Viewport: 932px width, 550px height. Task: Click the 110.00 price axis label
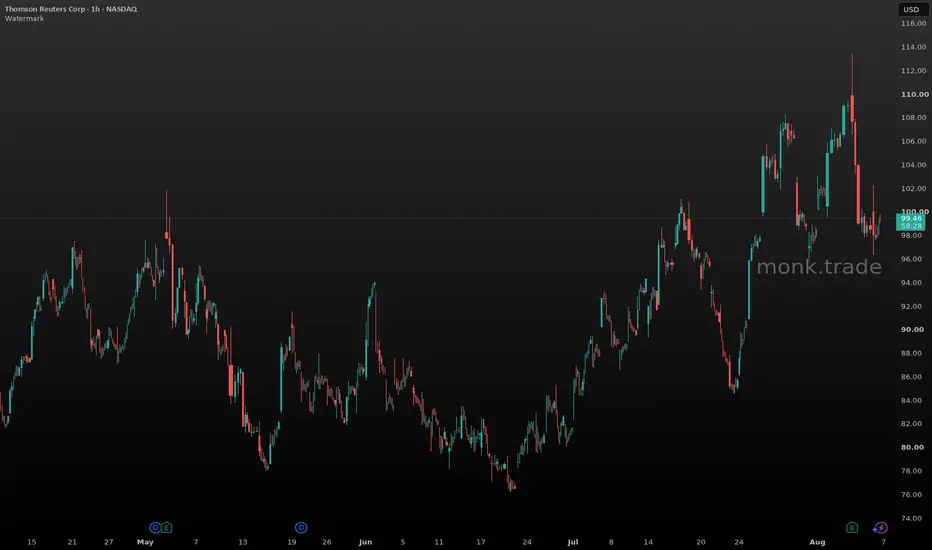pos(914,95)
